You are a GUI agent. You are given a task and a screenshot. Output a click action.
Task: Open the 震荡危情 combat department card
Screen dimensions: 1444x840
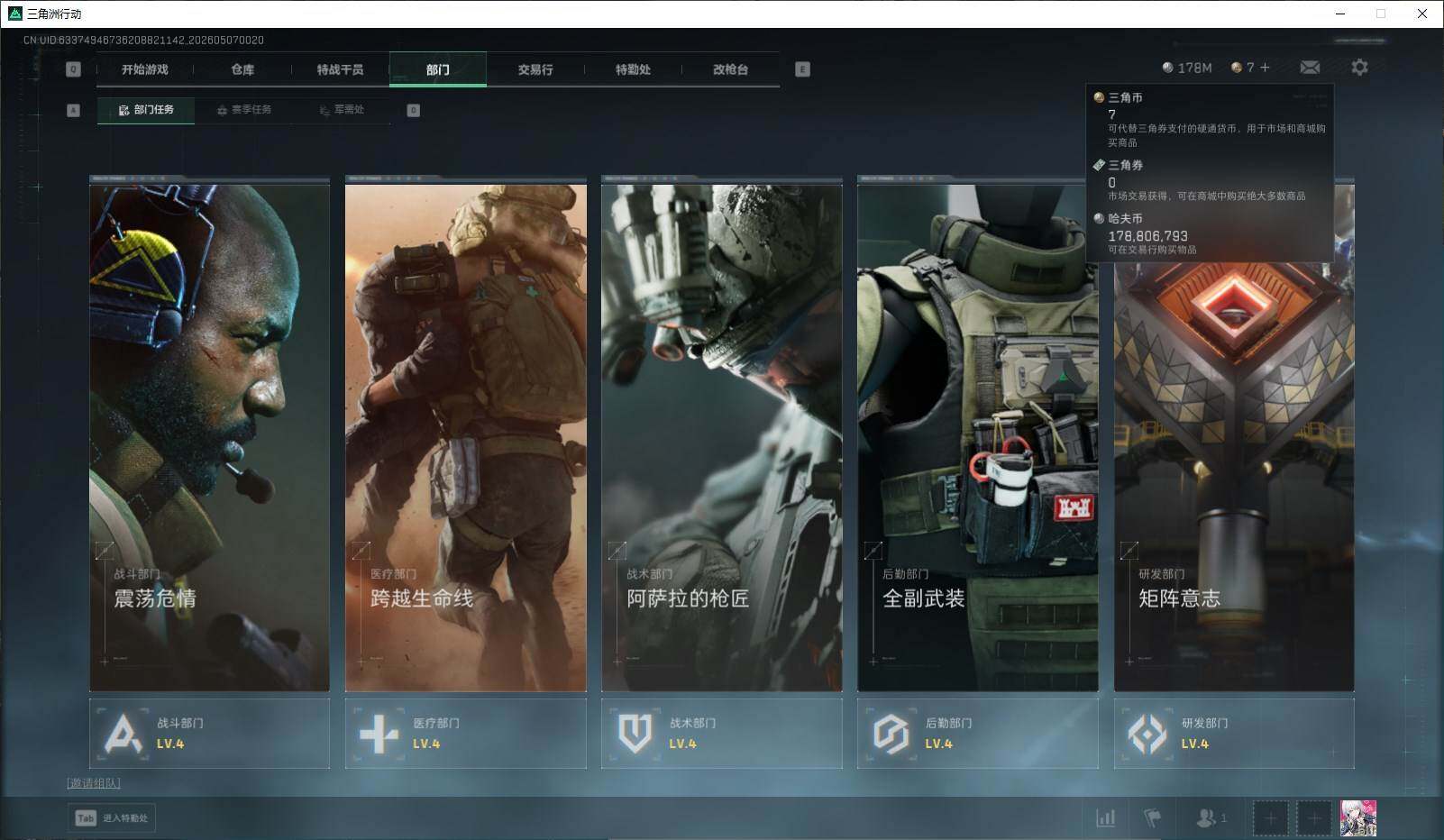tap(209, 437)
